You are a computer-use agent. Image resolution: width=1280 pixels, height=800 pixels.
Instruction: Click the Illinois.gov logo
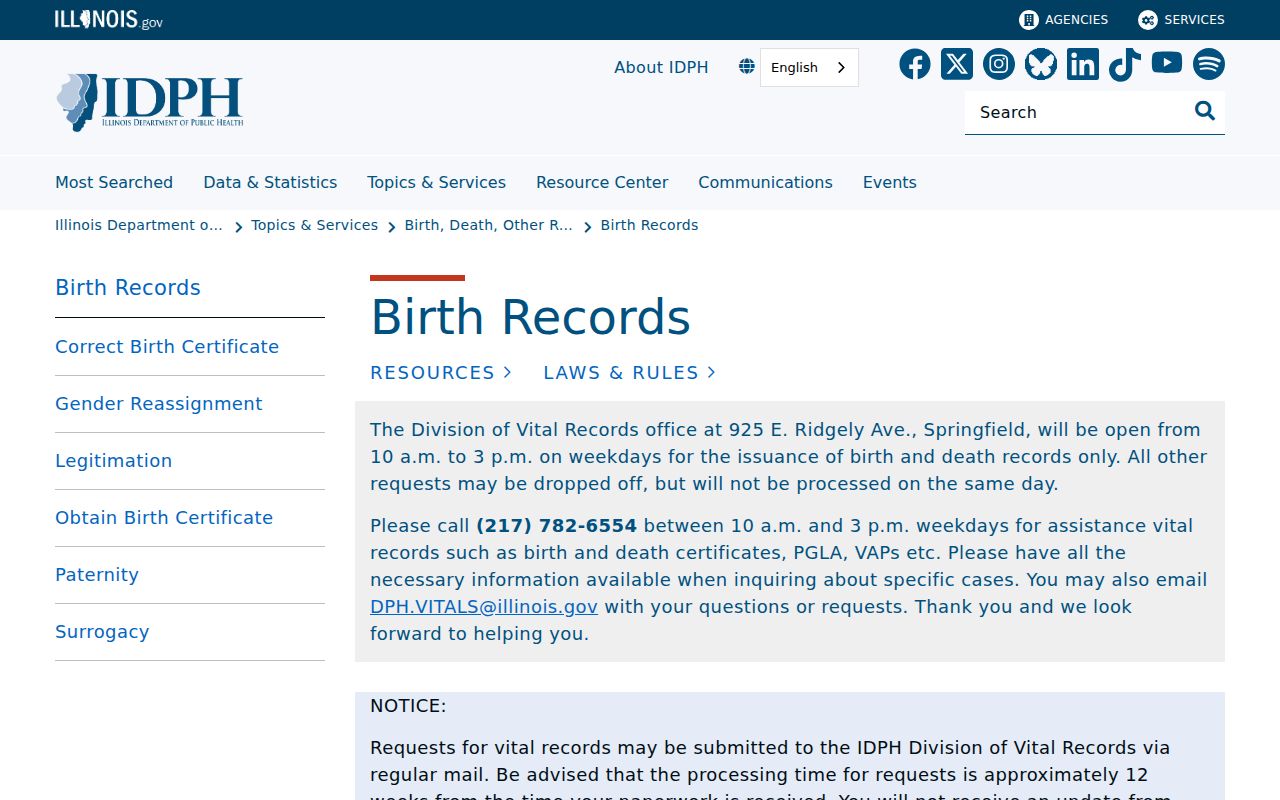pyautogui.click(x=109, y=20)
